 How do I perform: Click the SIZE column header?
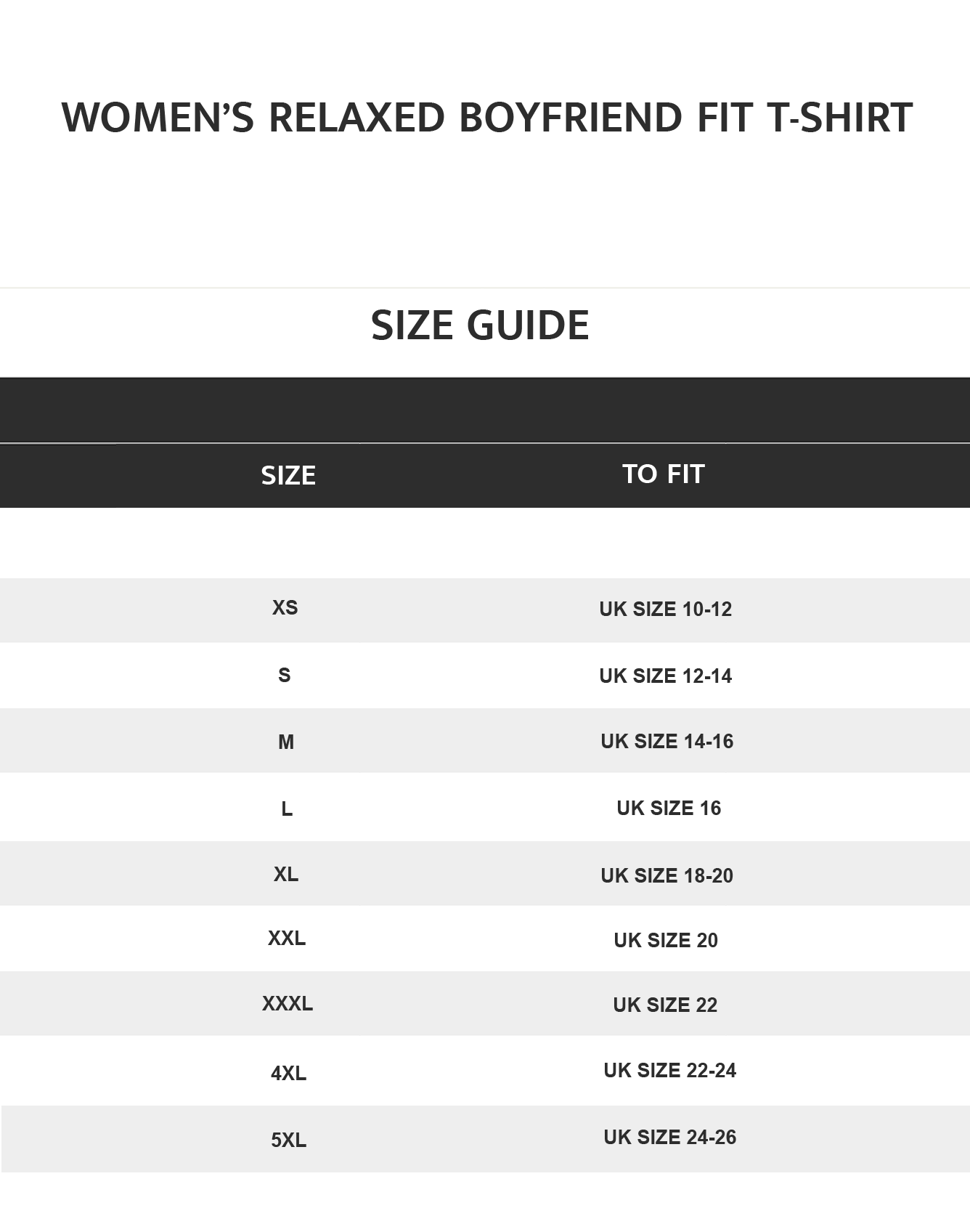coord(288,475)
